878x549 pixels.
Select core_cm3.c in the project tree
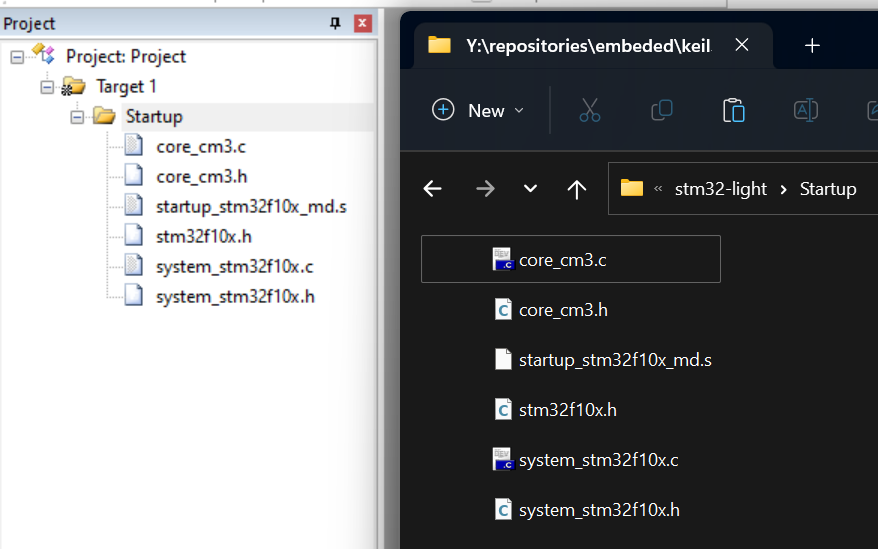pyautogui.click(x=201, y=147)
